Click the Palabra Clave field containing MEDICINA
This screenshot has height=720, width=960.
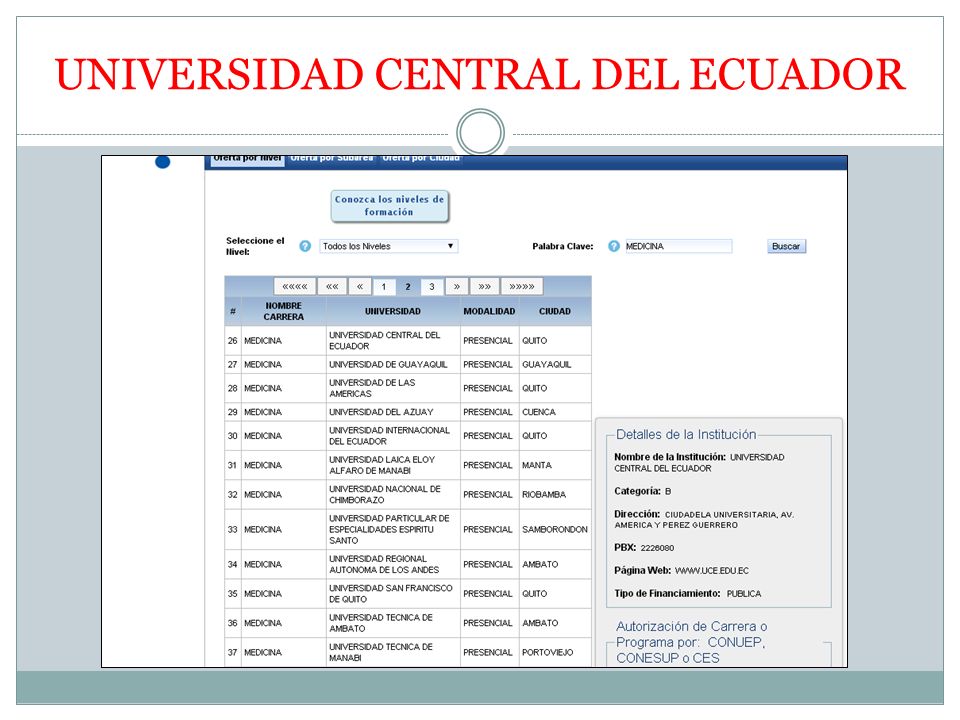pyautogui.click(x=678, y=246)
